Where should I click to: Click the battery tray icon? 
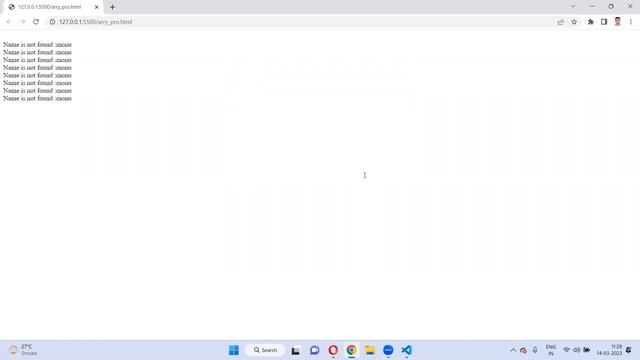[587, 350]
